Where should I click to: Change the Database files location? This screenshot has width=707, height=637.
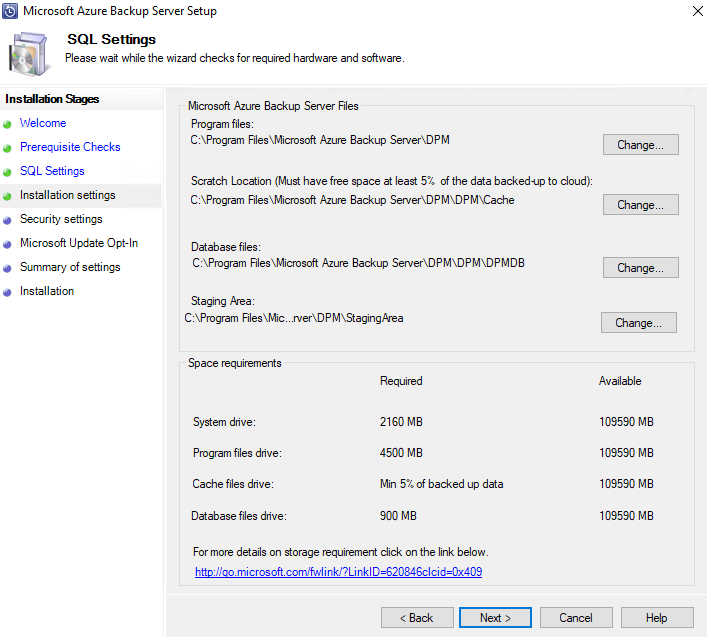640,268
